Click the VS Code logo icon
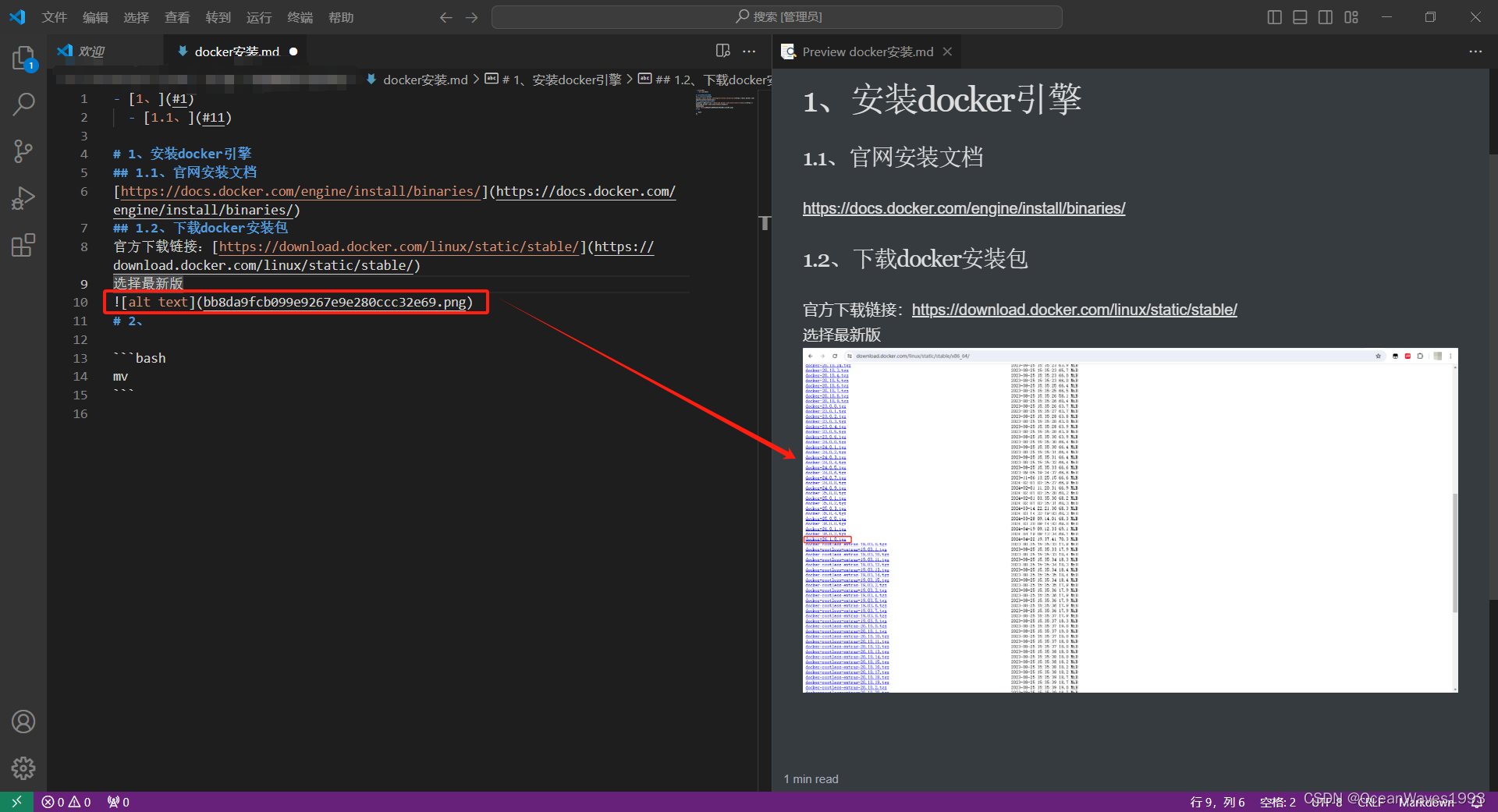Screen dimensions: 1498x812 17,17
